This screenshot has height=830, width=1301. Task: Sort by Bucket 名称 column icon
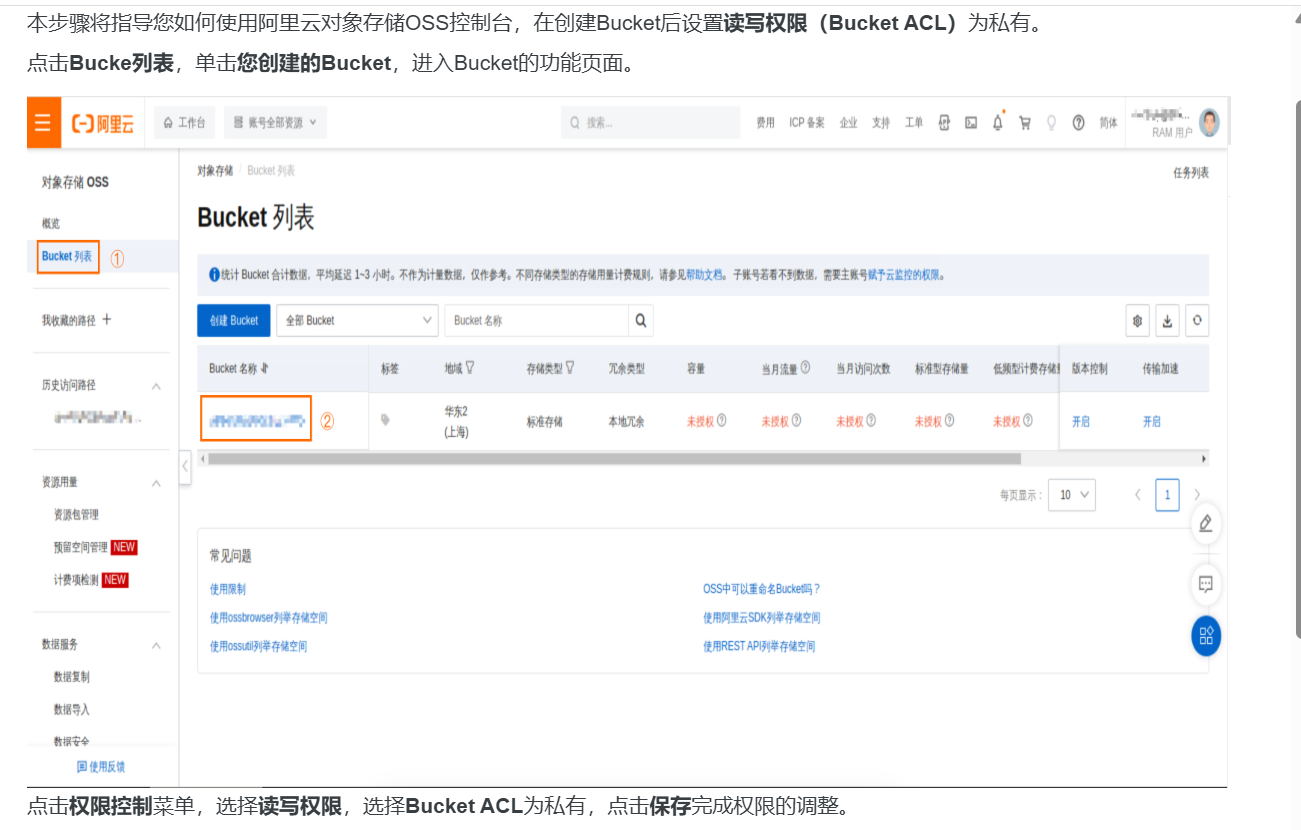[265, 369]
